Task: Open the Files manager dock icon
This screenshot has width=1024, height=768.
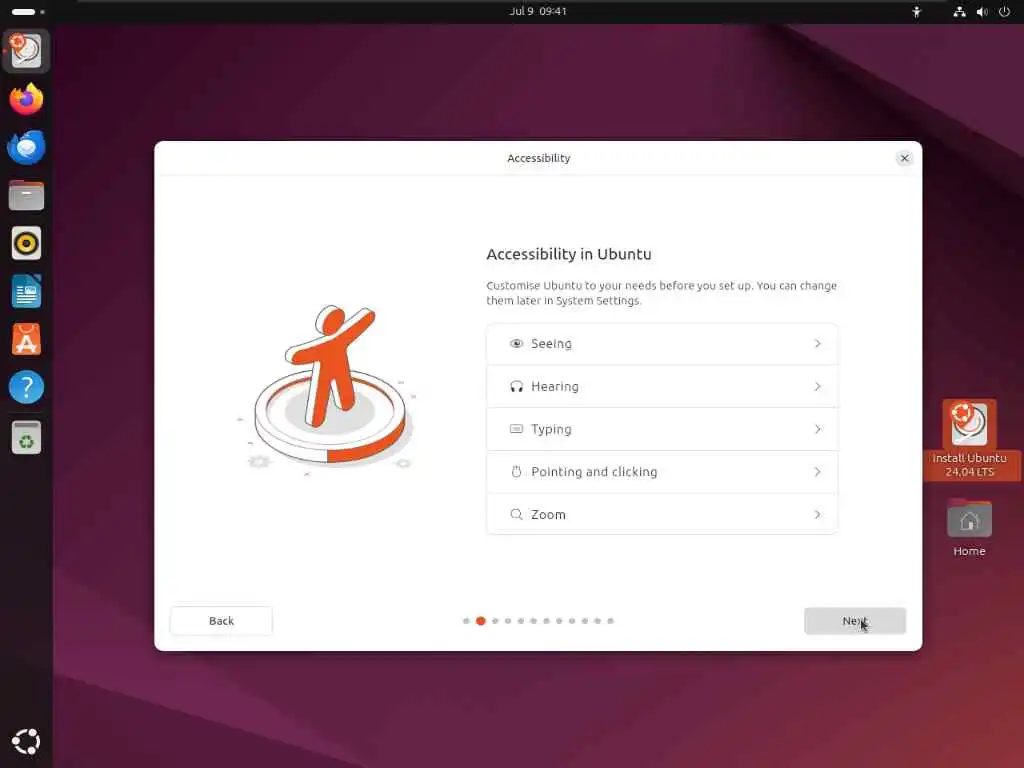Action: click(x=26, y=195)
